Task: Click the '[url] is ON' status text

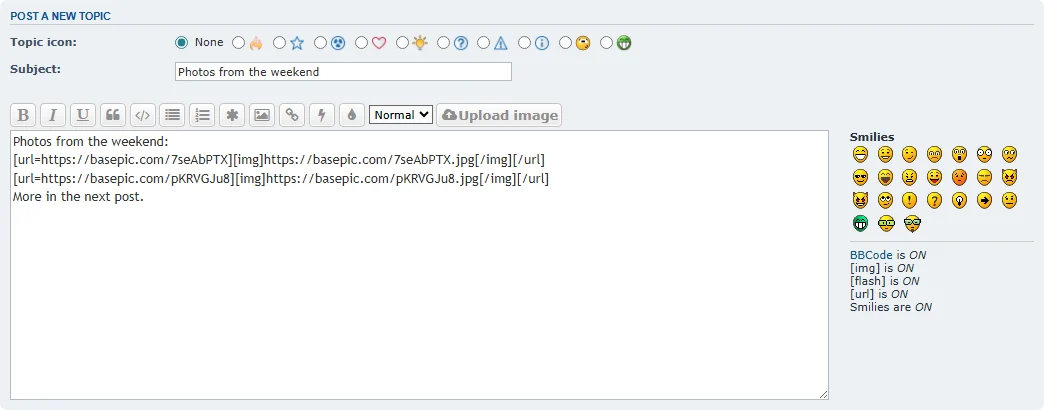Action: pos(879,294)
